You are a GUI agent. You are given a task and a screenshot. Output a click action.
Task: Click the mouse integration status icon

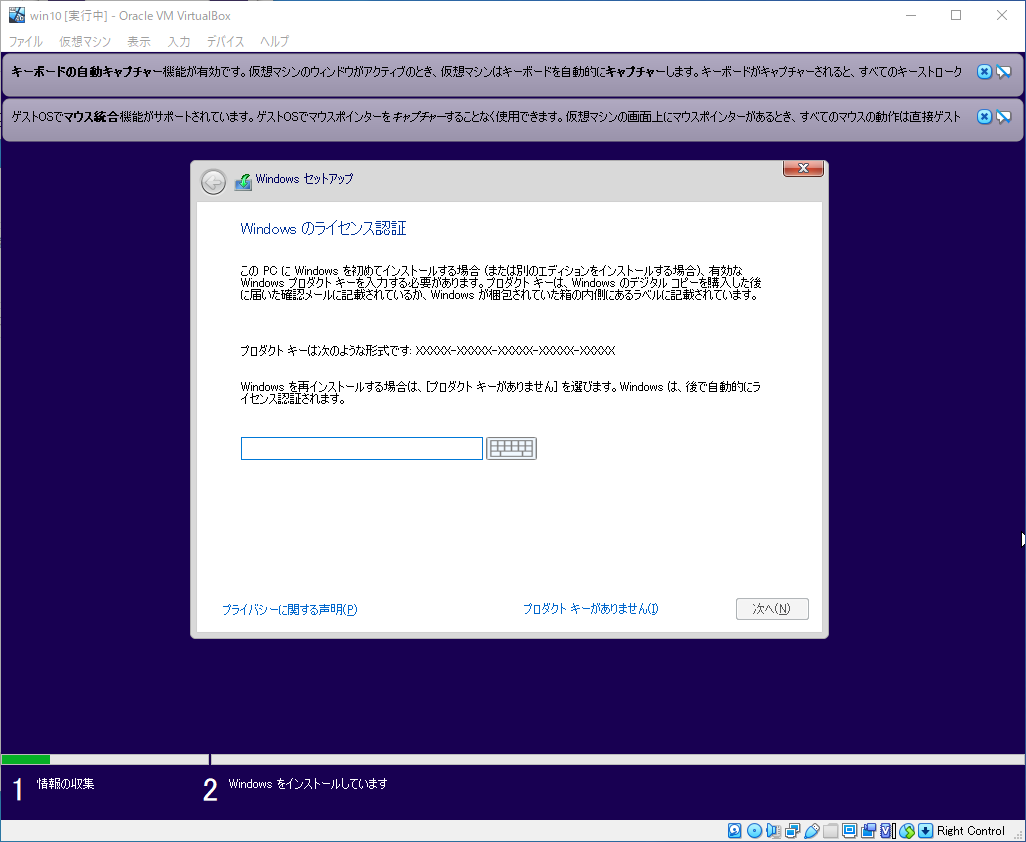906,831
